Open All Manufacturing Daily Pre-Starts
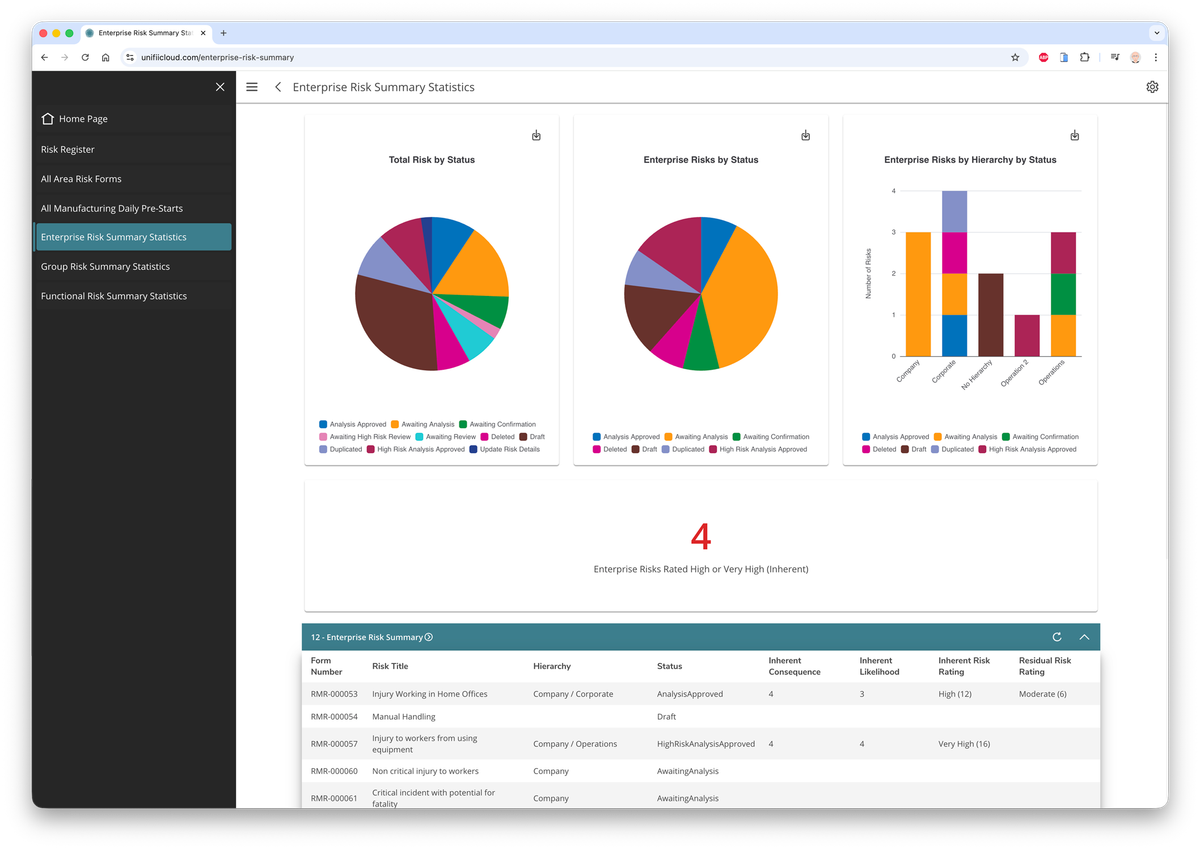The image size is (1200, 850). click(112, 208)
